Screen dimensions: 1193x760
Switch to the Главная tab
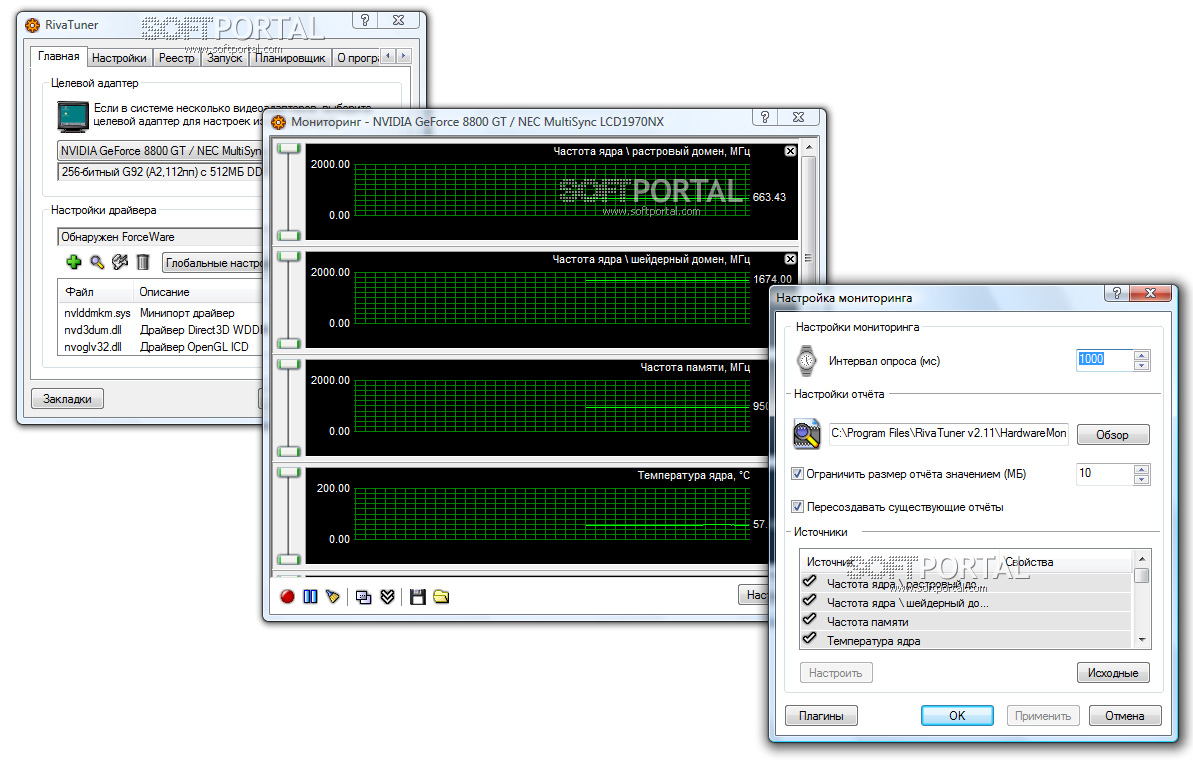point(59,56)
